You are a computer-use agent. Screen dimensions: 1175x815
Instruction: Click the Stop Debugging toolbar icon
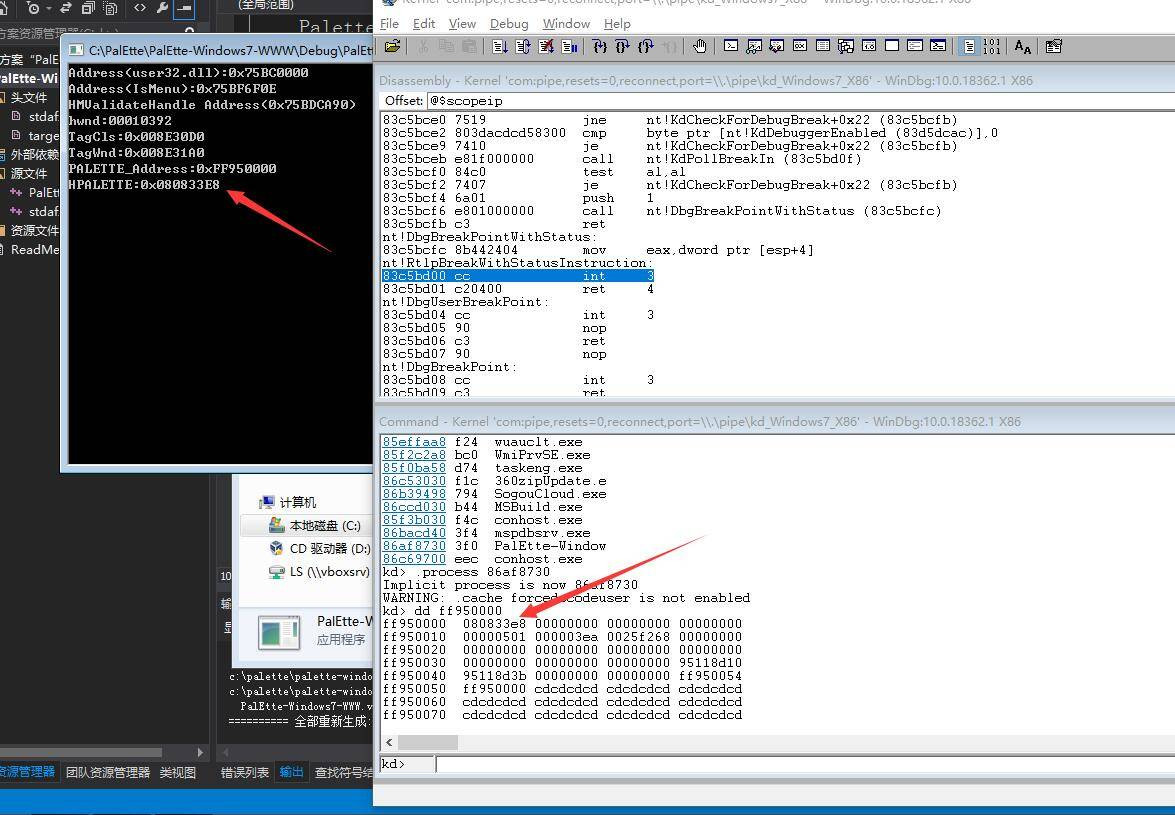pyautogui.click(x=546, y=46)
